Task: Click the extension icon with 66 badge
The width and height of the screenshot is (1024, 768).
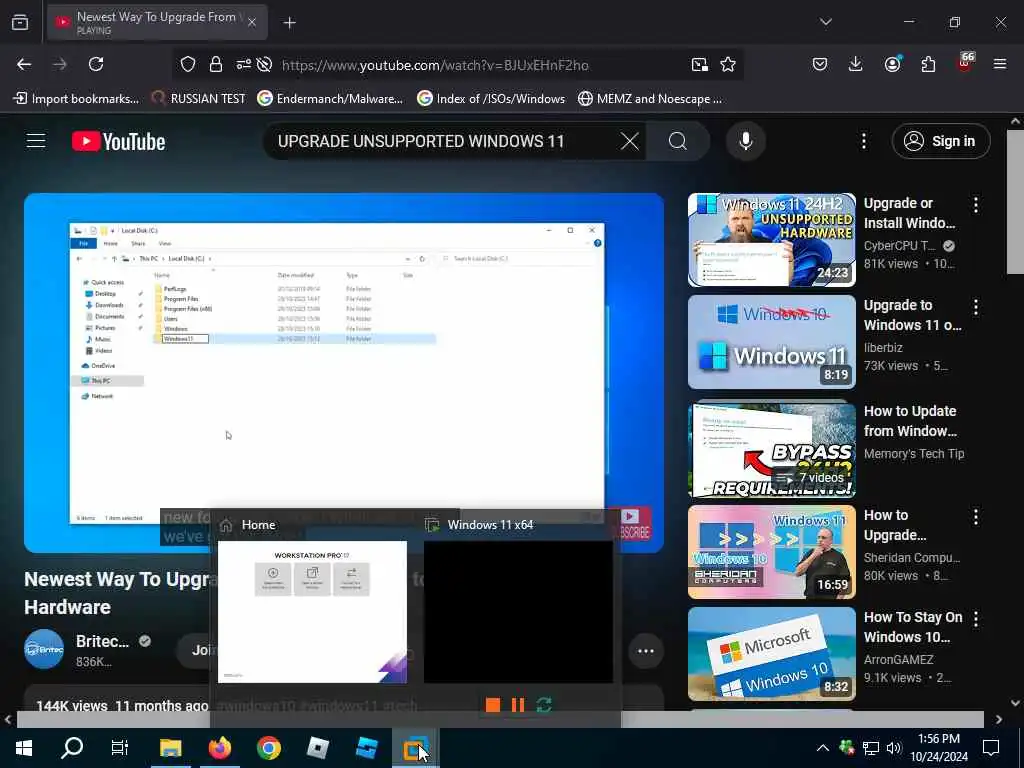Action: click(965, 63)
